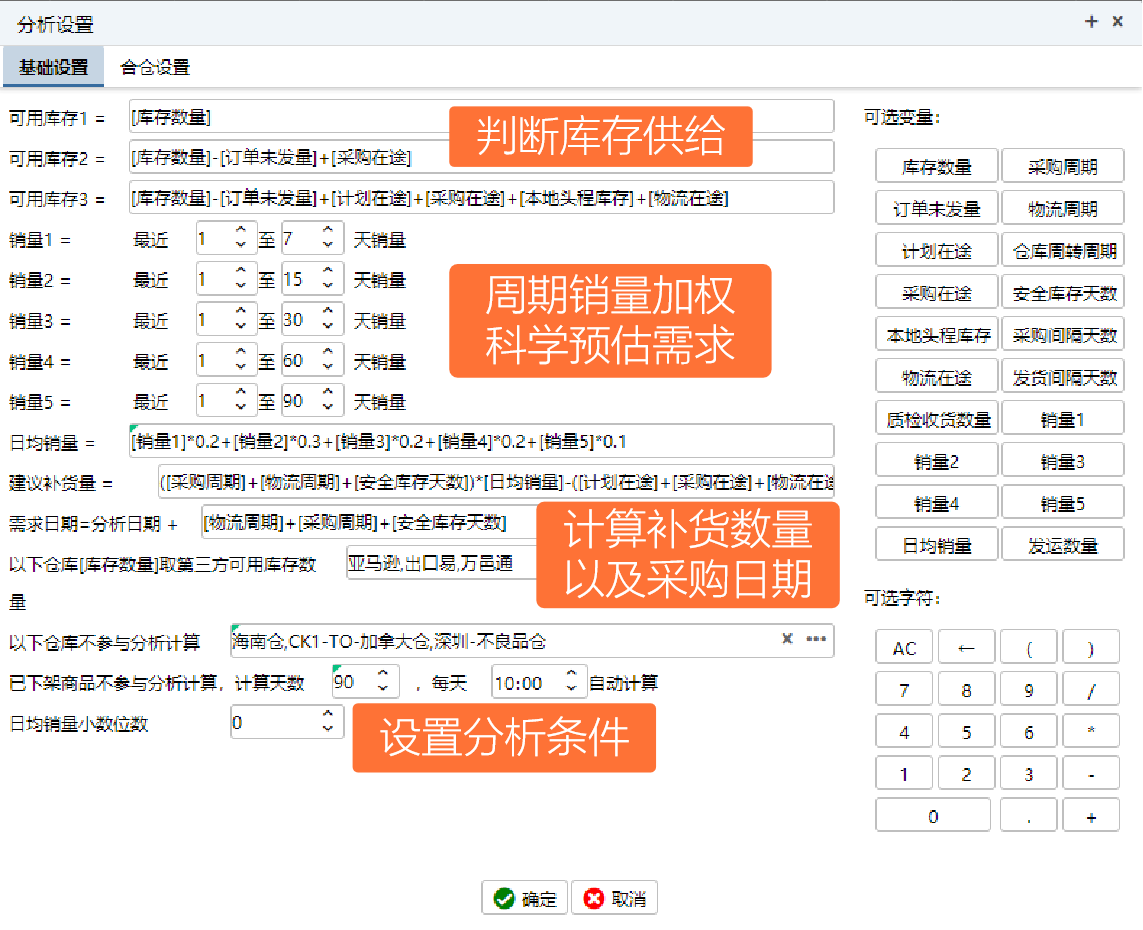Confirm the settings with the 确定 button
Viewport: 1143px width, 930px height.
click(x=523, y=897)
